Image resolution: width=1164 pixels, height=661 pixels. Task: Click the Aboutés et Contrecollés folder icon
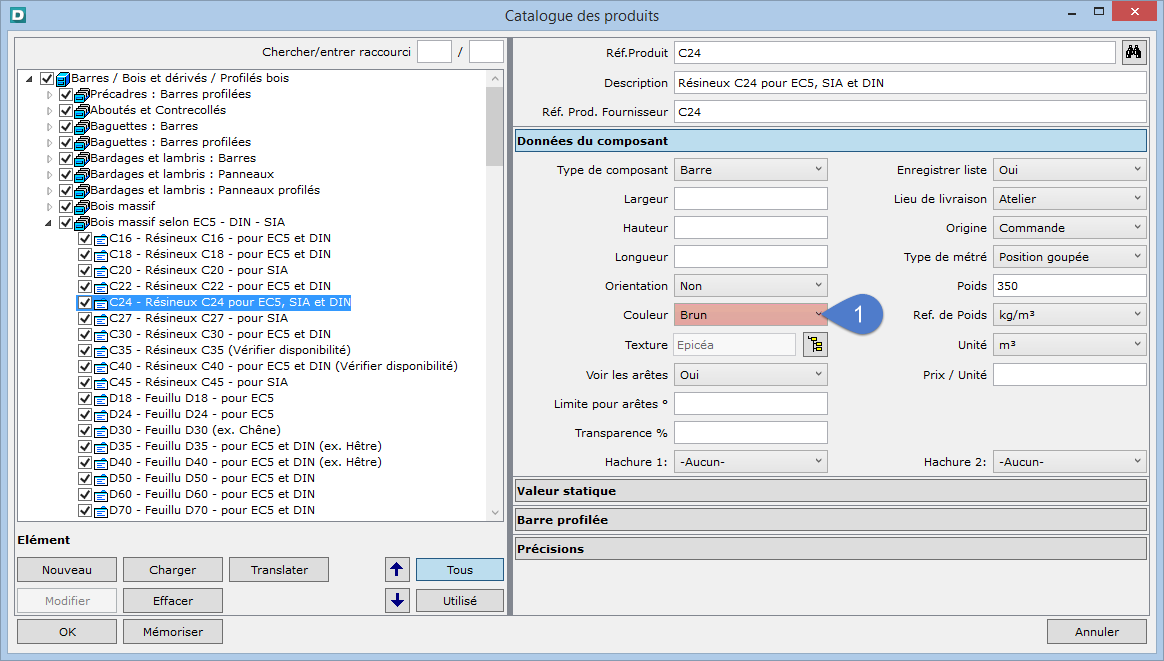pyautogui.click(x=82, y=110)
